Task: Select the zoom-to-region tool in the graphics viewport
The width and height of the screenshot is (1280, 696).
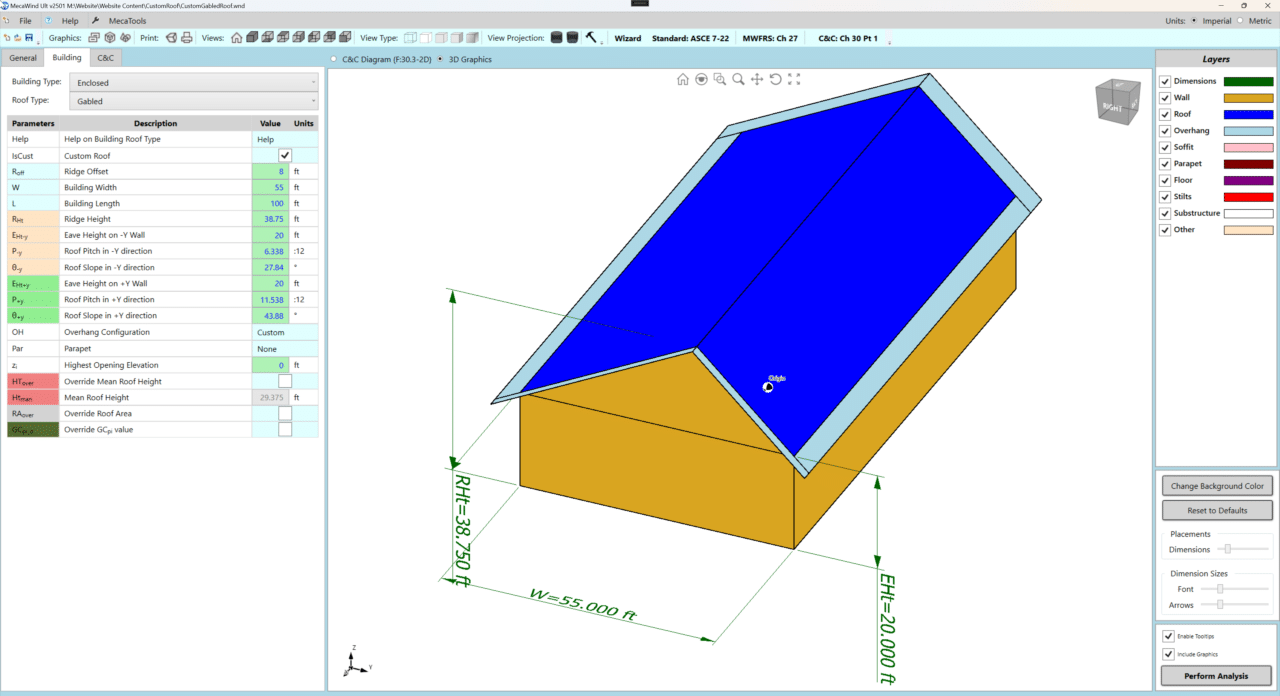Action: tap(719, 79)
